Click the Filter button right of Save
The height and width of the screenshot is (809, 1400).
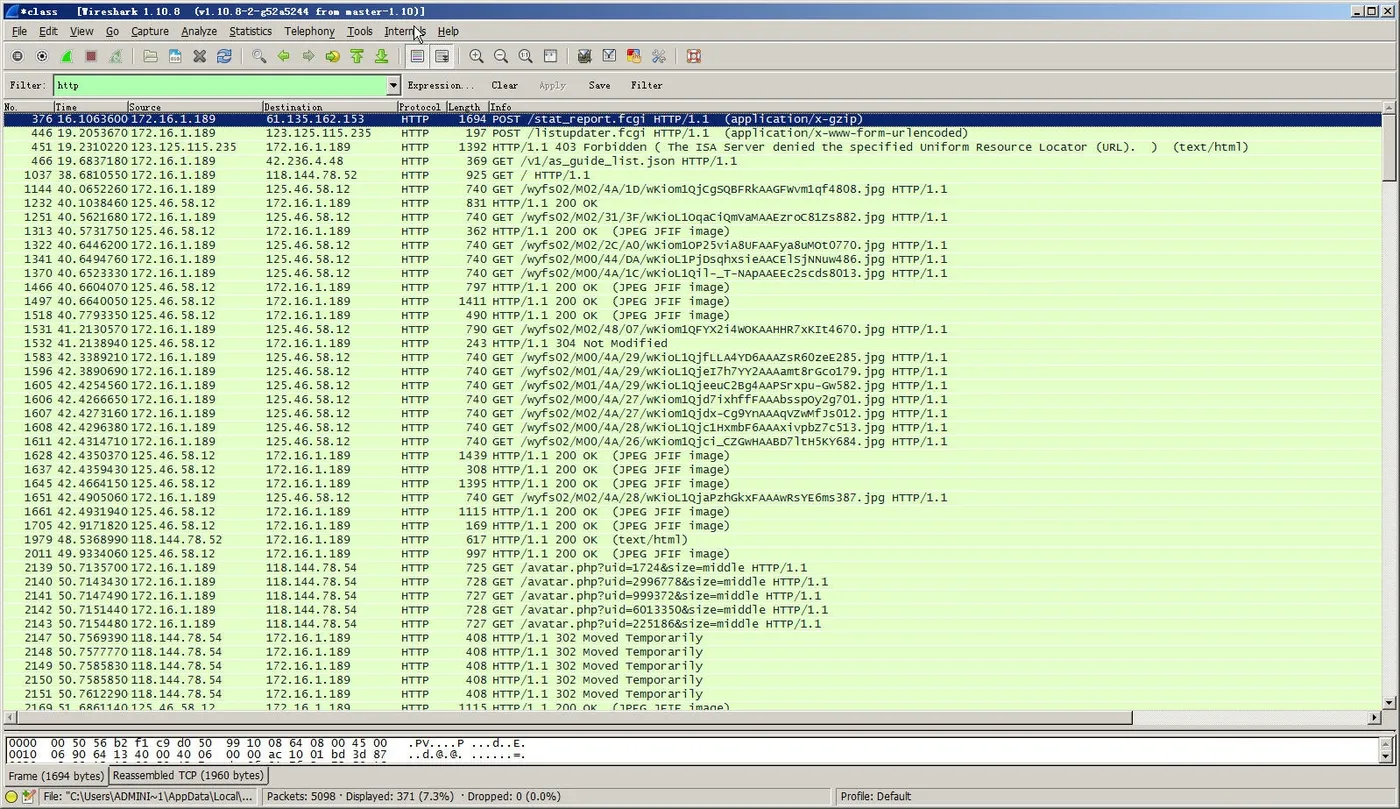(647, 86)
